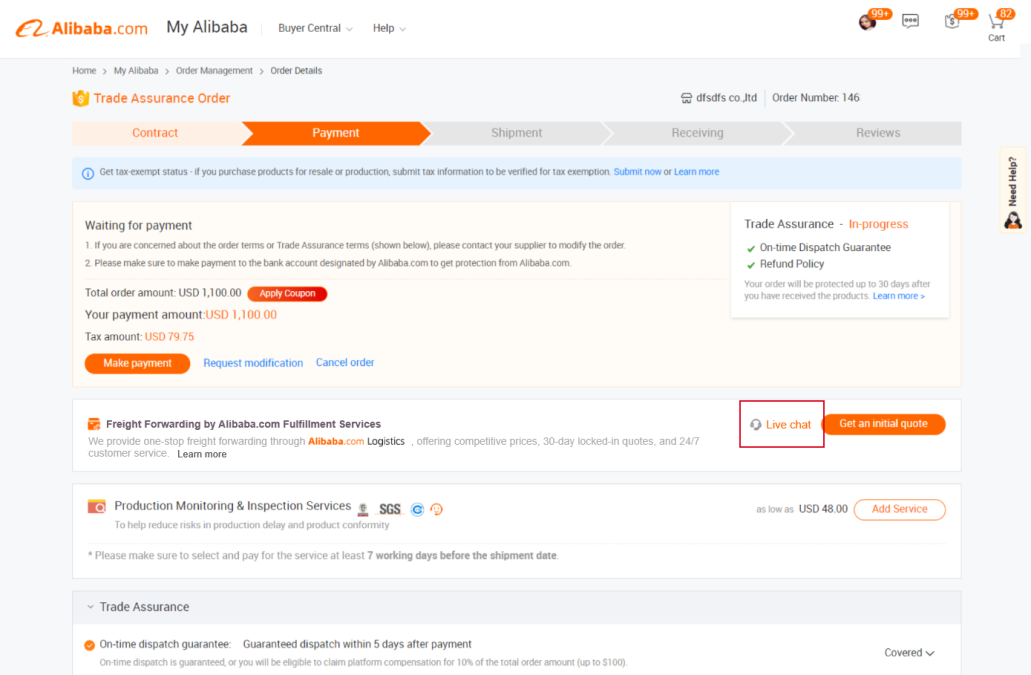Collapse the Trade Assurance section
The width and height of the screenshot is (1031, 675).
[x=90, y=607]
